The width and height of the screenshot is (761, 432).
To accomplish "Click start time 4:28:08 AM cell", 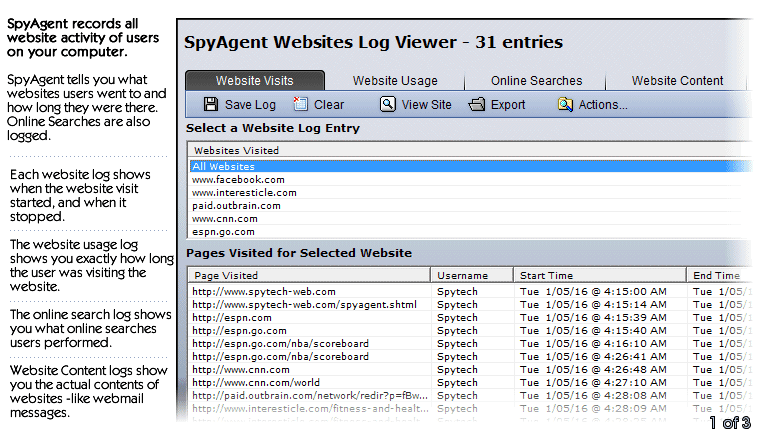I will (593, 396).
